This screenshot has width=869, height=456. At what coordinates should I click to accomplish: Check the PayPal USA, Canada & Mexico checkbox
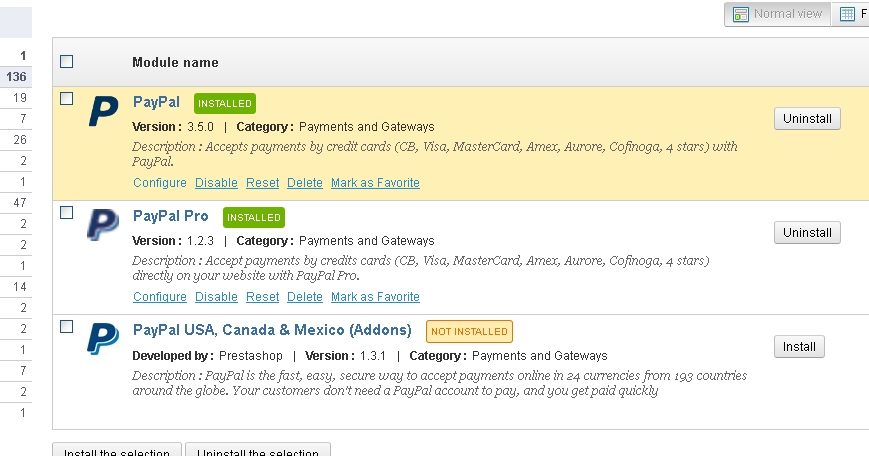click(67, 326)
